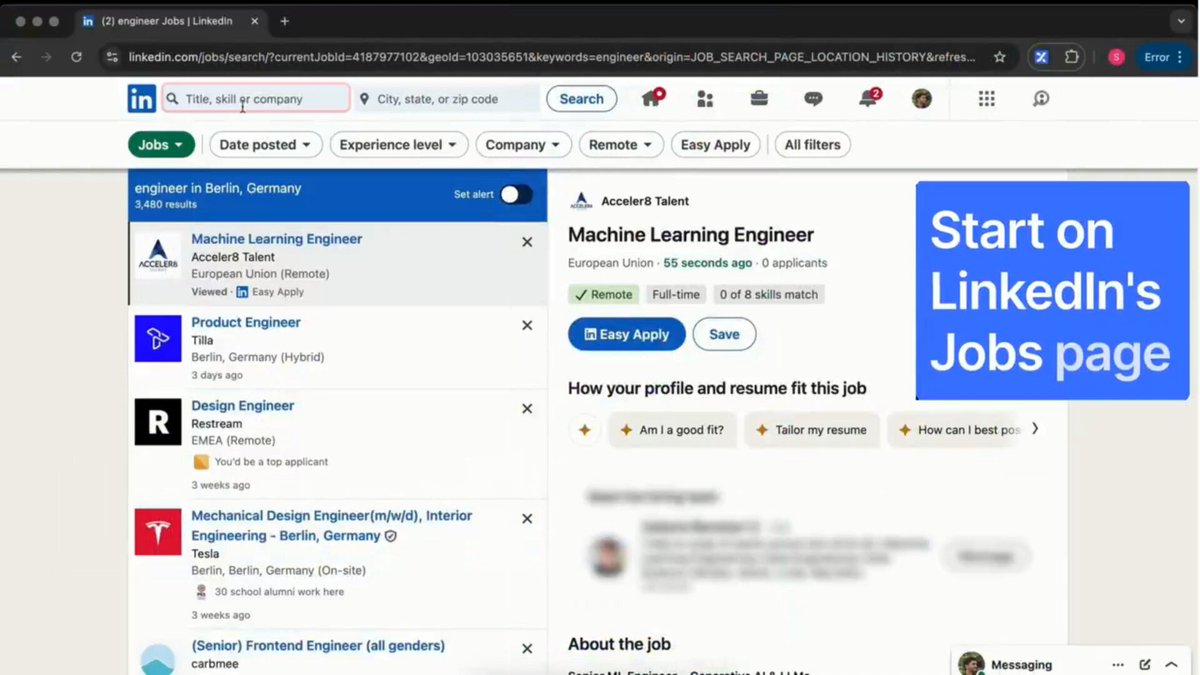Save the Machine Learning Engineer job
Viewport: 1200px width, 675px height.
(x=724, y=334)
